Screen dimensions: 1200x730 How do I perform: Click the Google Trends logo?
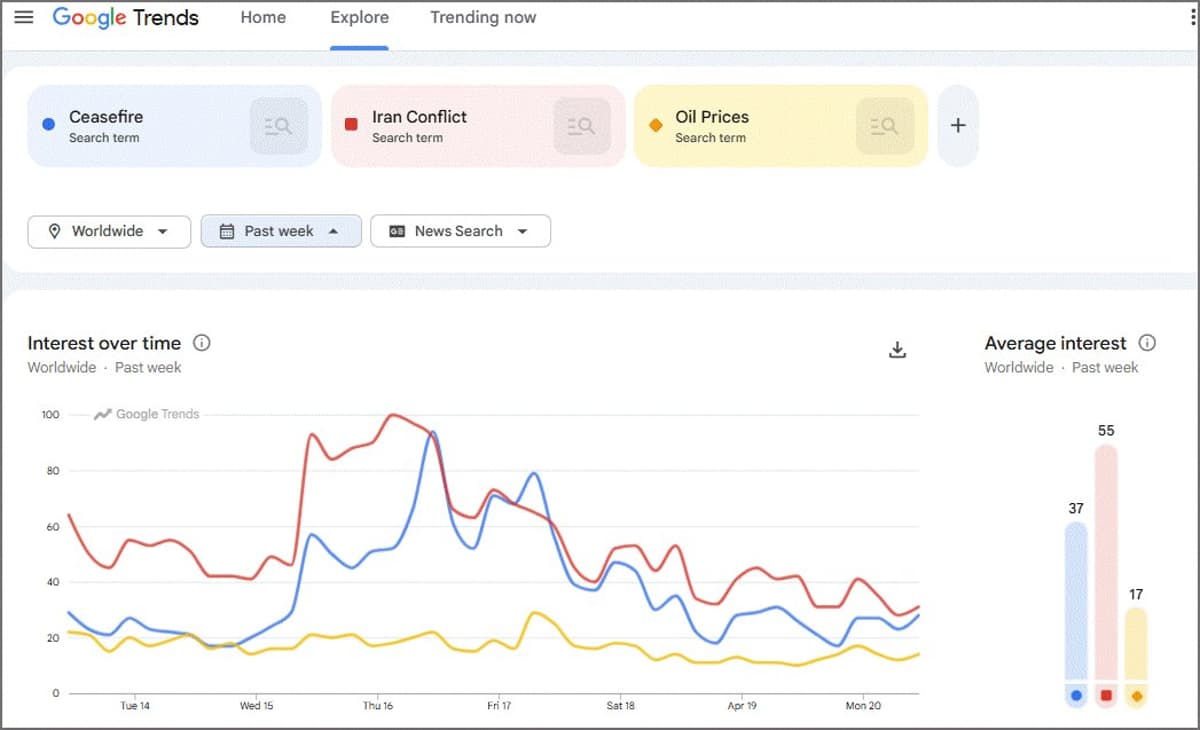[126, 18]
